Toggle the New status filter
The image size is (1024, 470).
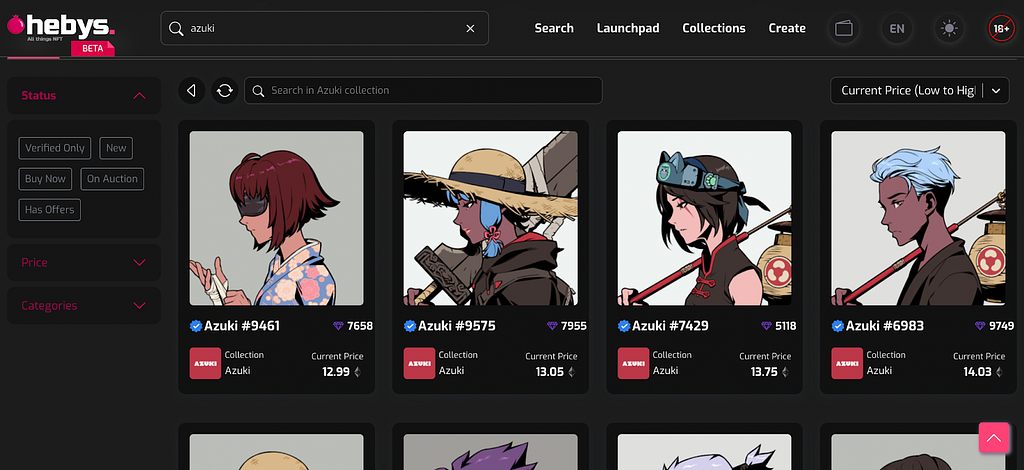[x=116, y=148]
